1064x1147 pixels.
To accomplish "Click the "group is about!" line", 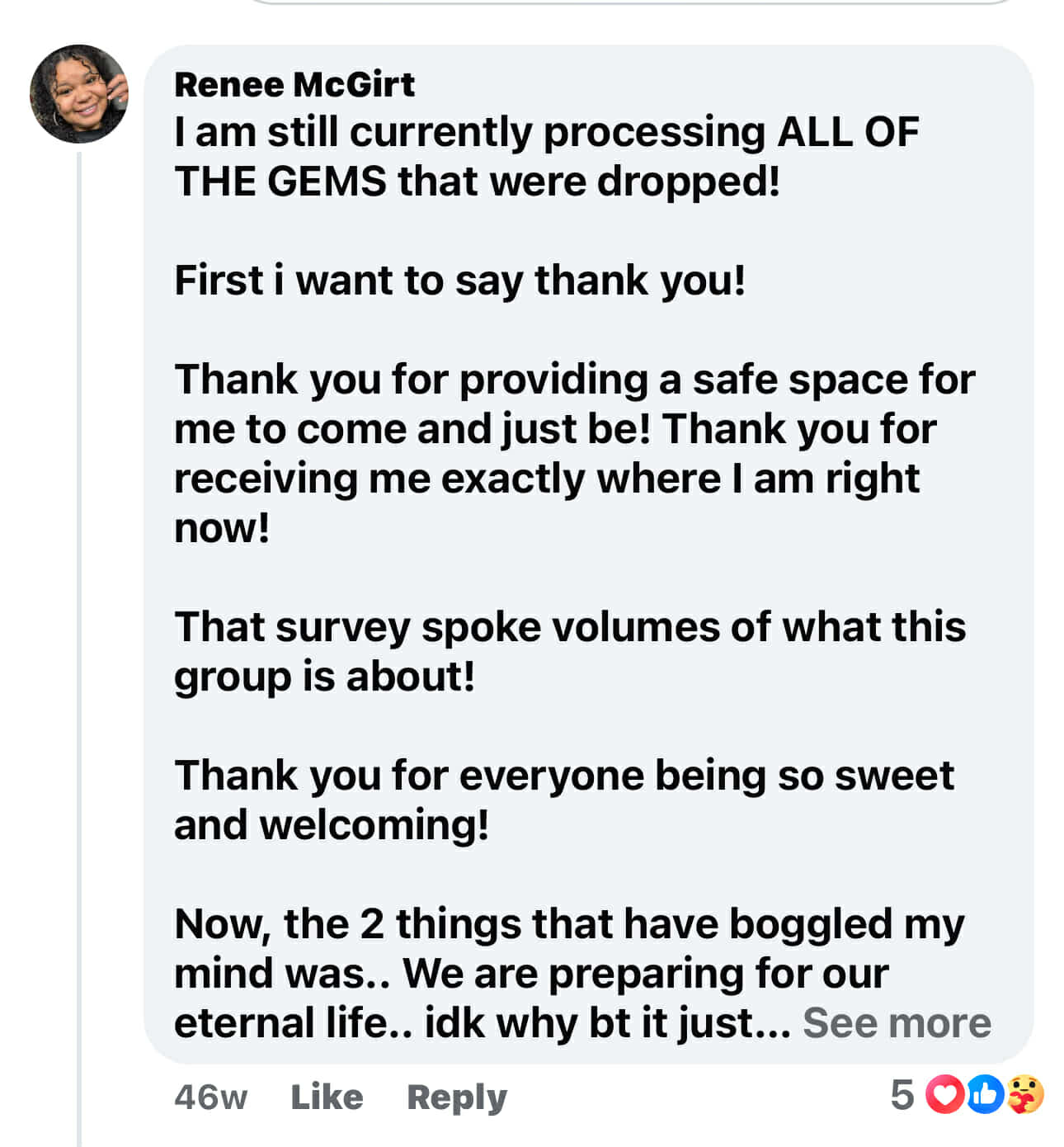I will pyautogui.click(x=324, y=677).
